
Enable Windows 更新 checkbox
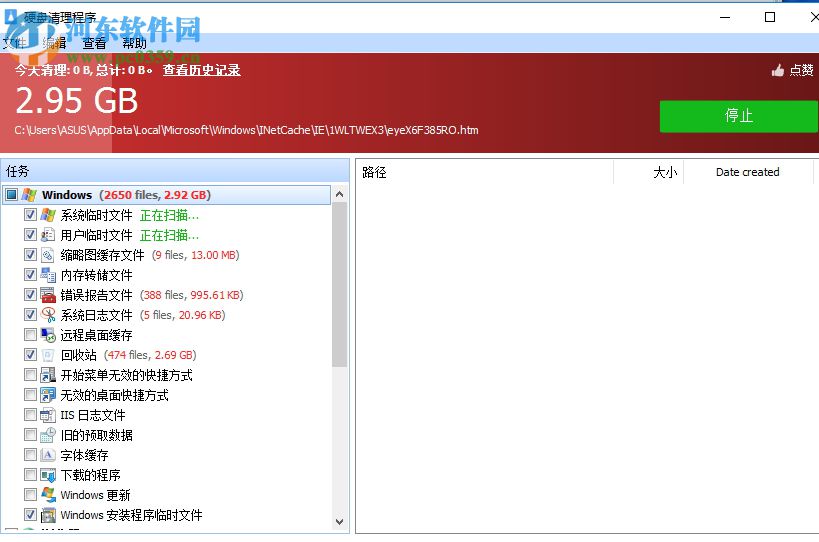point(30,494)
